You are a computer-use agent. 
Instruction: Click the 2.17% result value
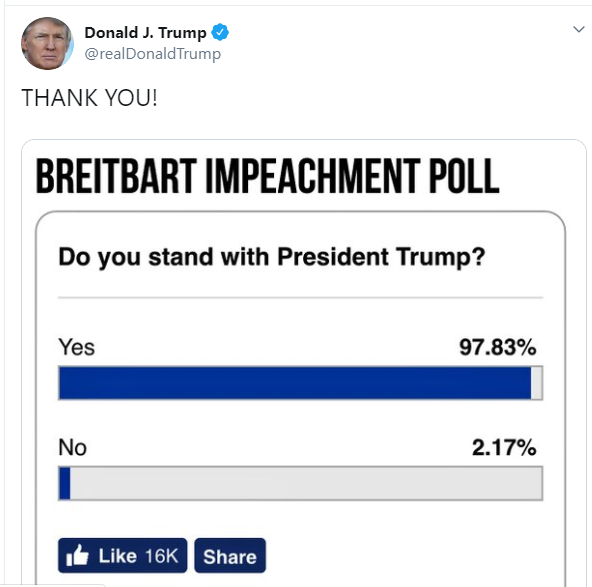[504, 448]
